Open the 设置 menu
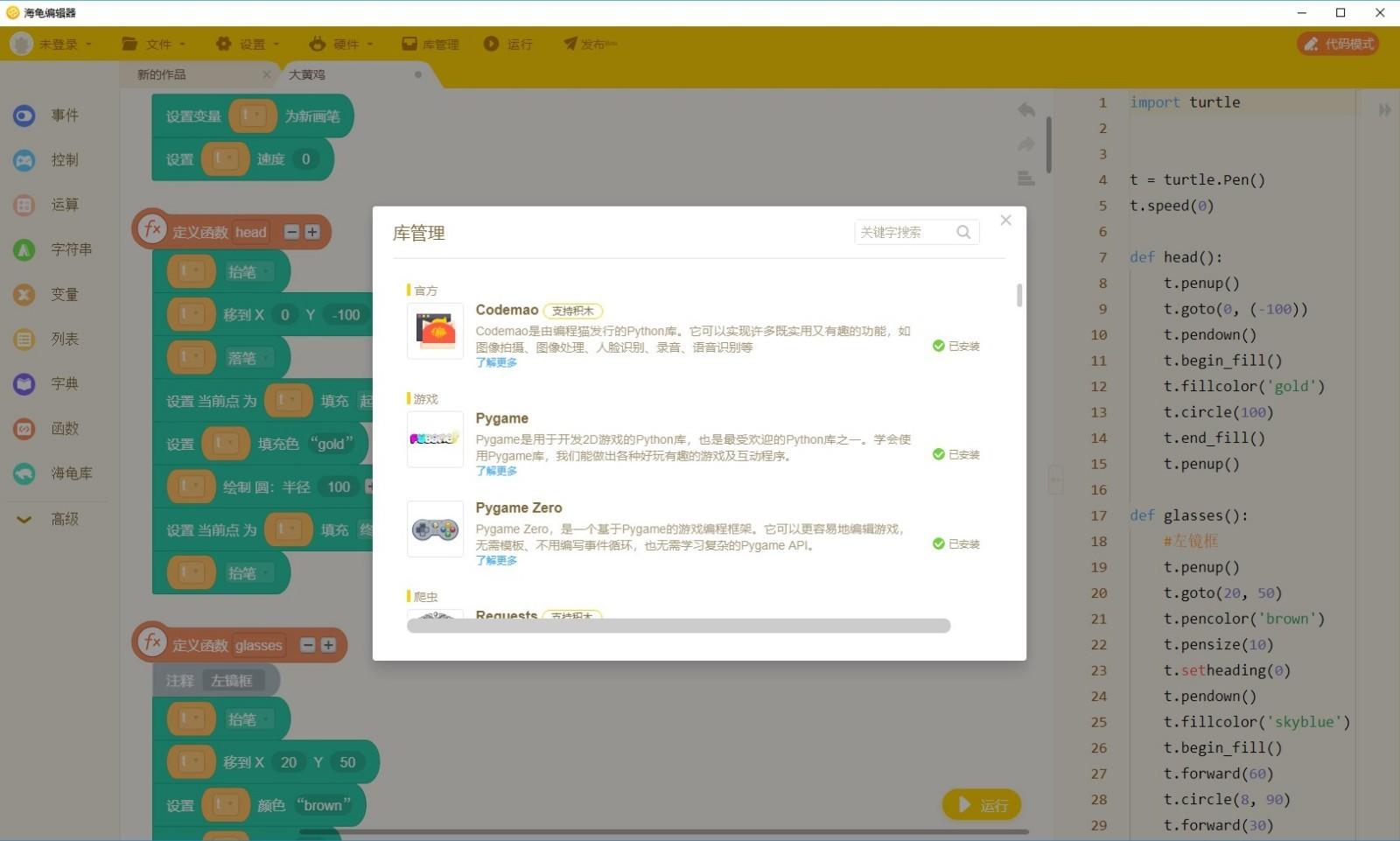Screen dimensions: 1400x841 click(248, 44)
